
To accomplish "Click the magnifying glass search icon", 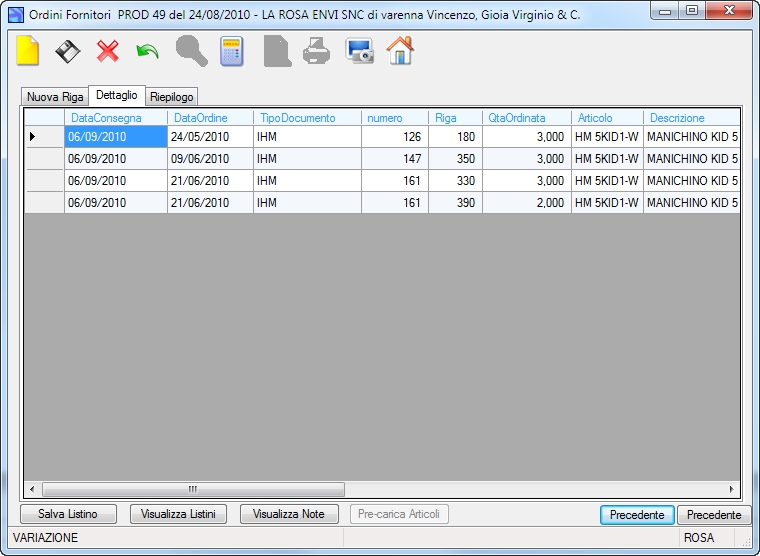I will coord(191,51).
